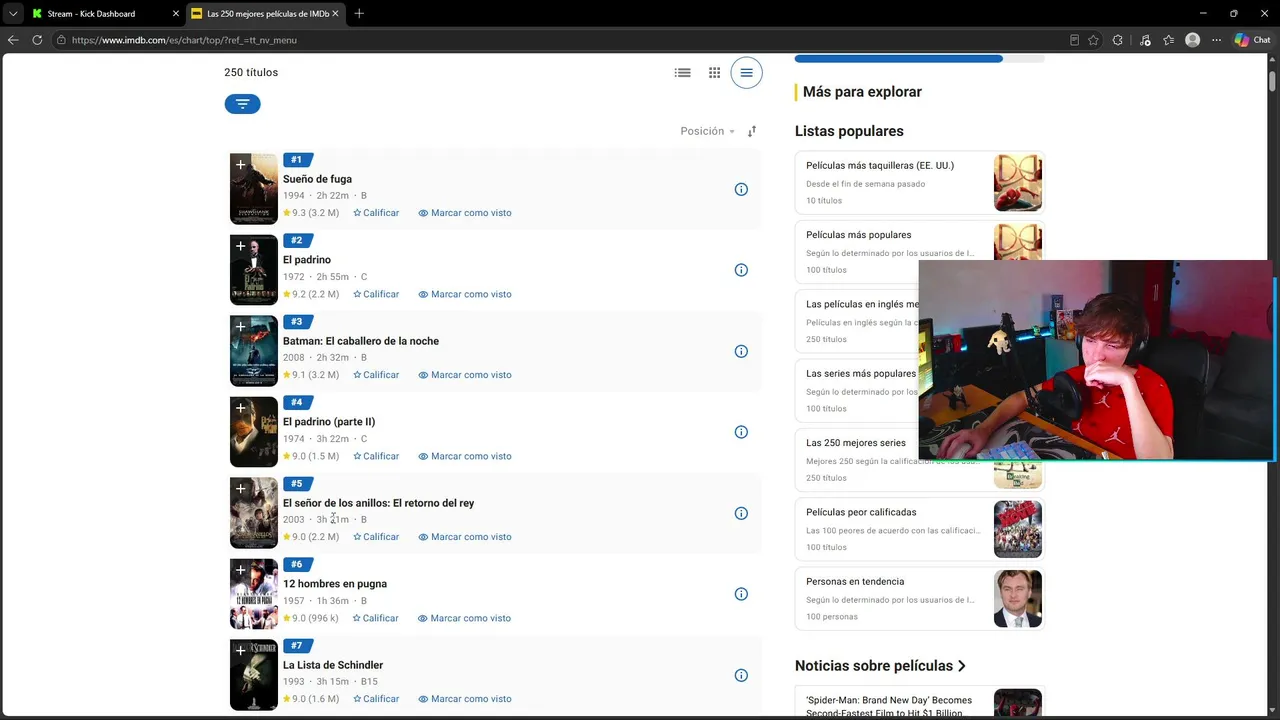Open the blue filter button

coord(242,104)
